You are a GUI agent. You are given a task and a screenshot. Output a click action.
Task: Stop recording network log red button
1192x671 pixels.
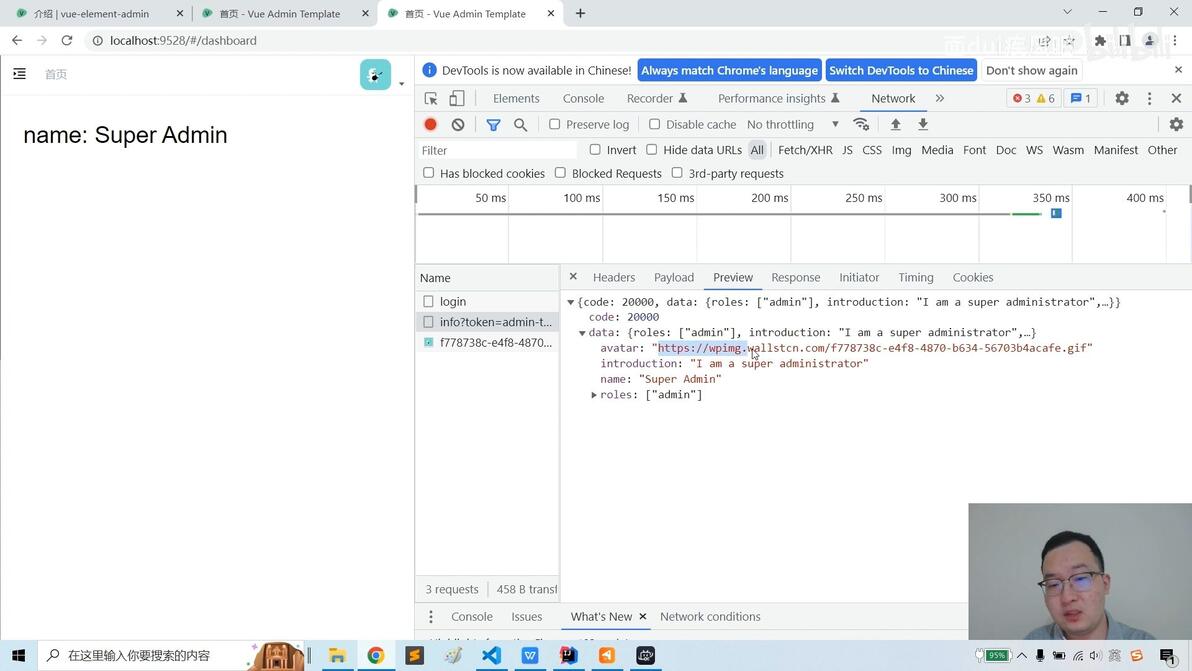tap(430, 125)
